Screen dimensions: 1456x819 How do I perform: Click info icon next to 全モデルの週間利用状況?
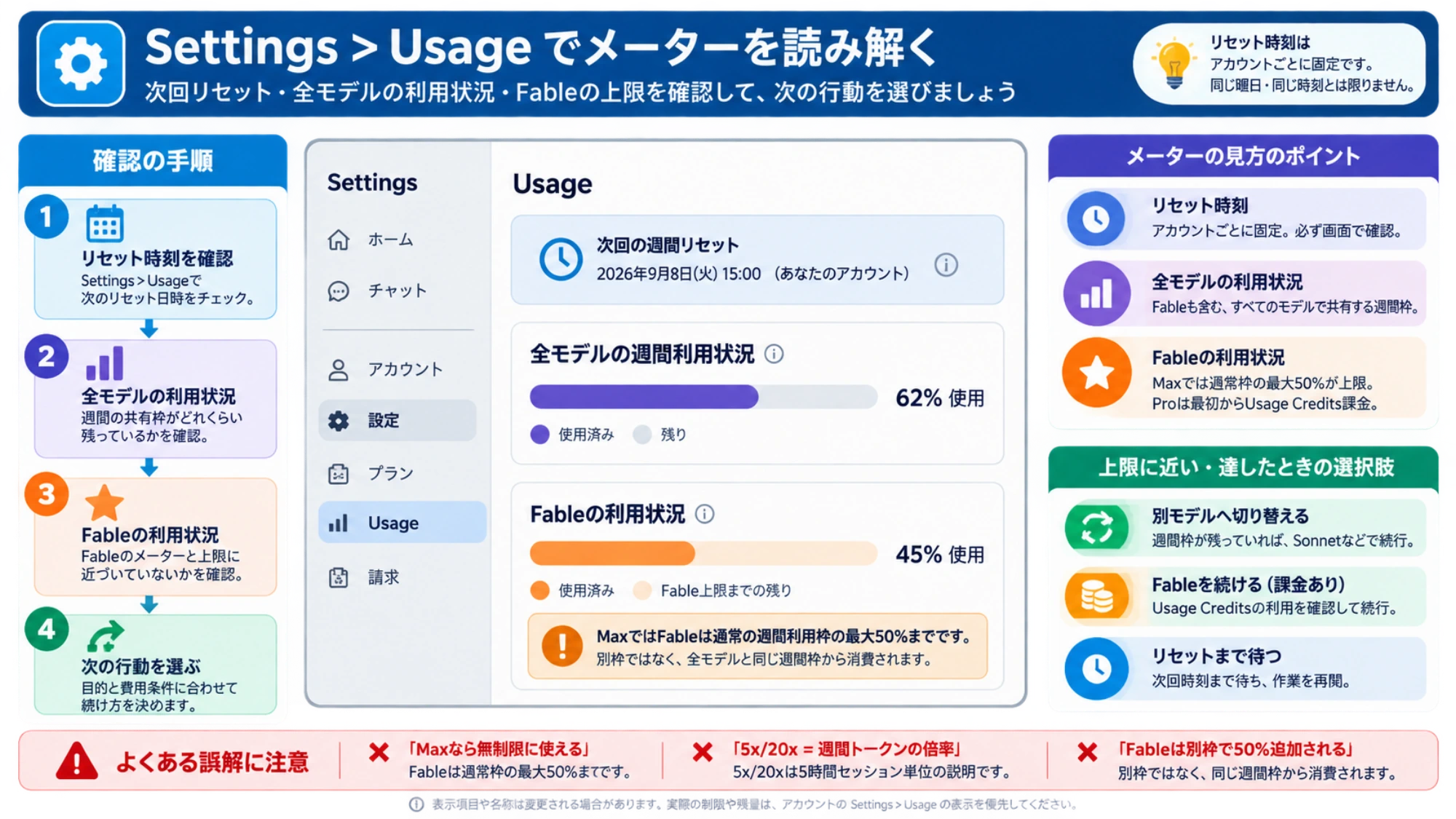(774, 354)
